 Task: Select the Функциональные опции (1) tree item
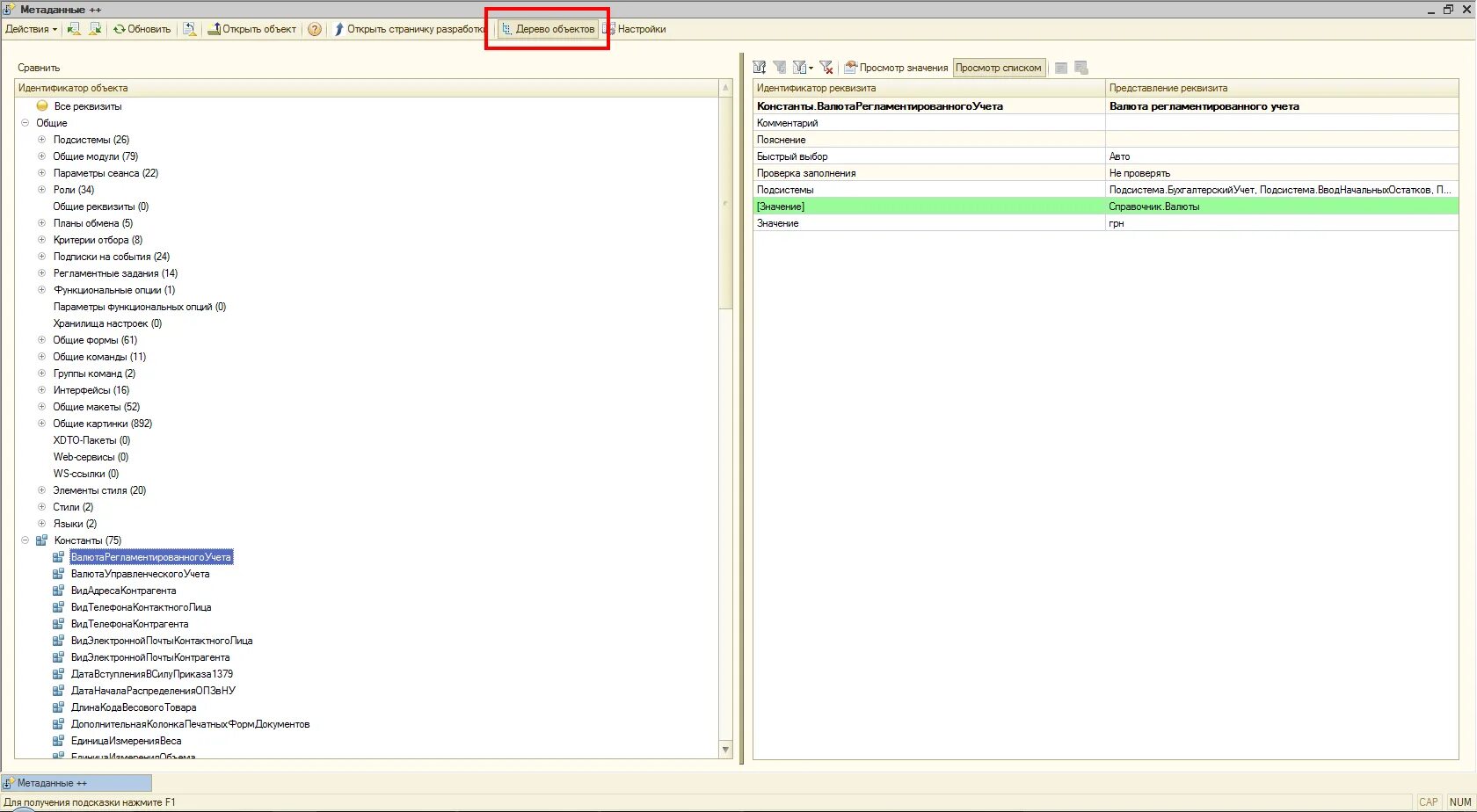click(114, 290)
